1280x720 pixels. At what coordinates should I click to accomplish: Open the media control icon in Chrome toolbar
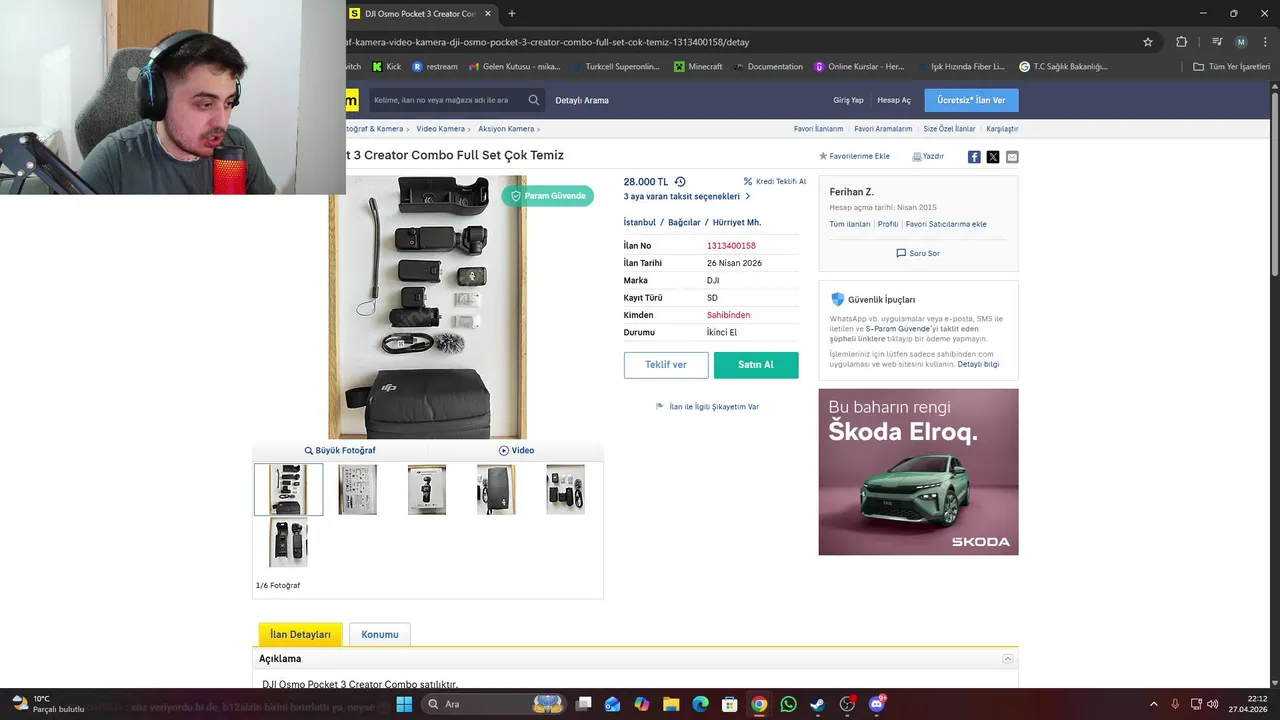(x=1216, y=42)
